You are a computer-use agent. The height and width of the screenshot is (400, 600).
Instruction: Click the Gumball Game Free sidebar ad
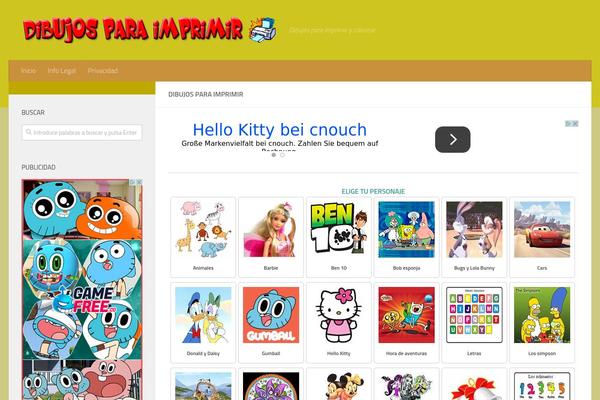[82, 289]
